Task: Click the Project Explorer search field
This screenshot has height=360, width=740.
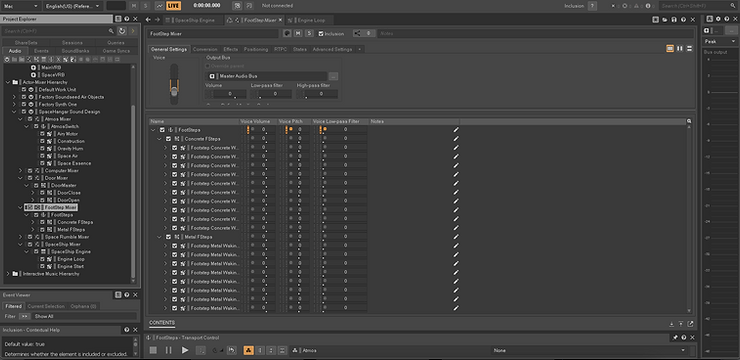Action: (x=58, y=31)
